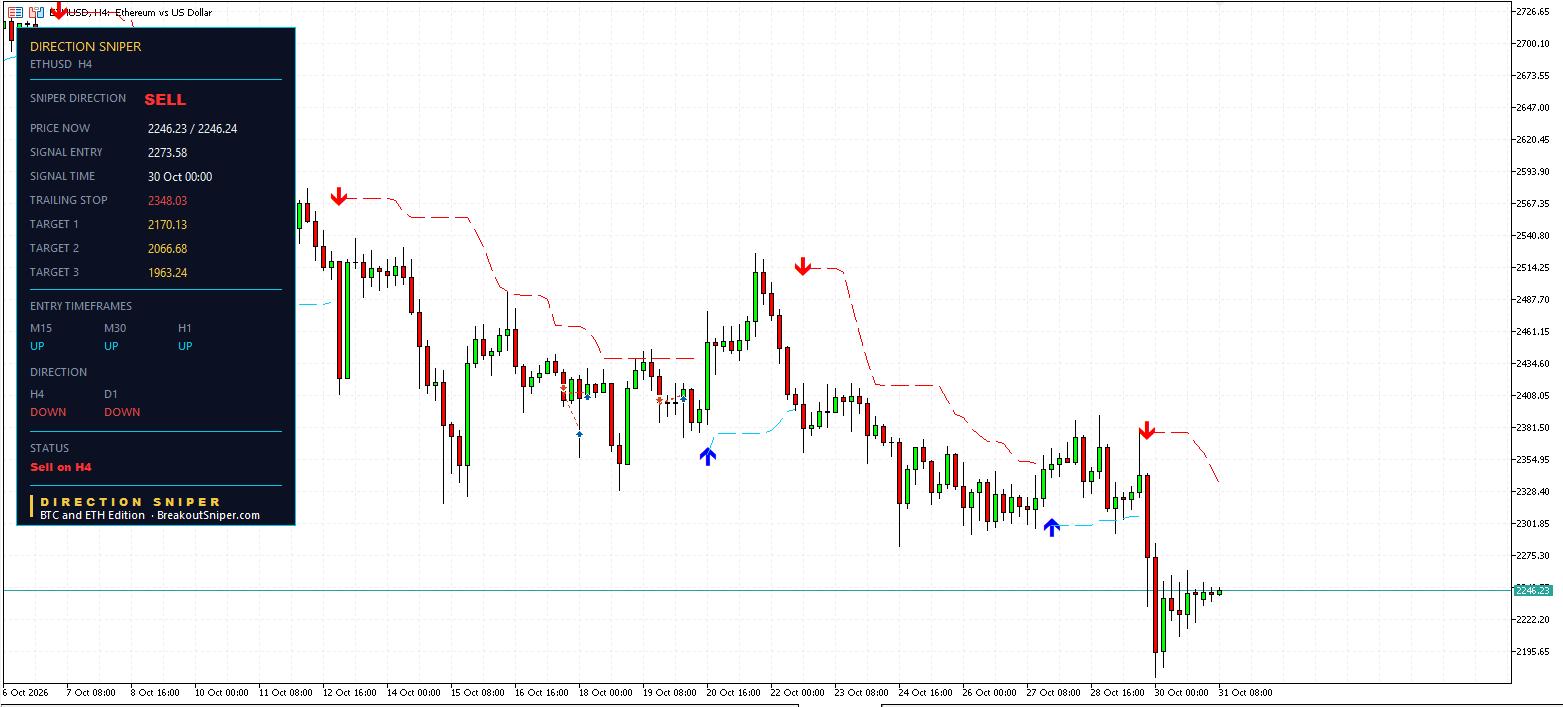
Task: Click the TRAILING STOP label
Action: pos(68,200)
